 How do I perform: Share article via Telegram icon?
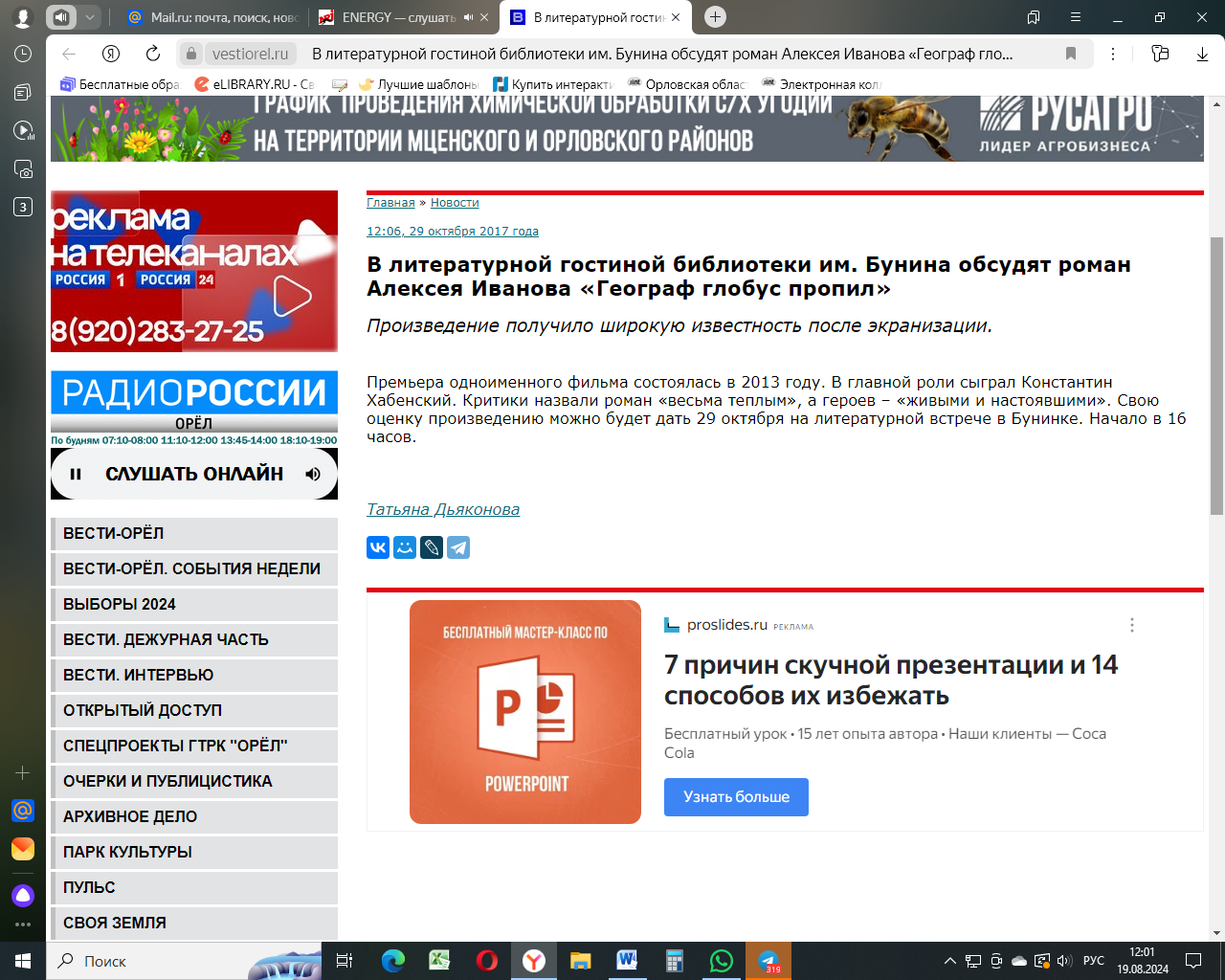click(458, 547)
